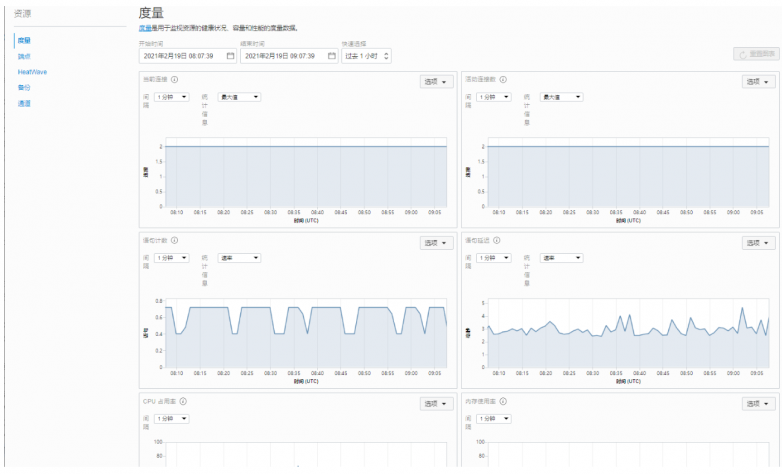Change 语句延迟 statistic dropdown

(562, 258)
